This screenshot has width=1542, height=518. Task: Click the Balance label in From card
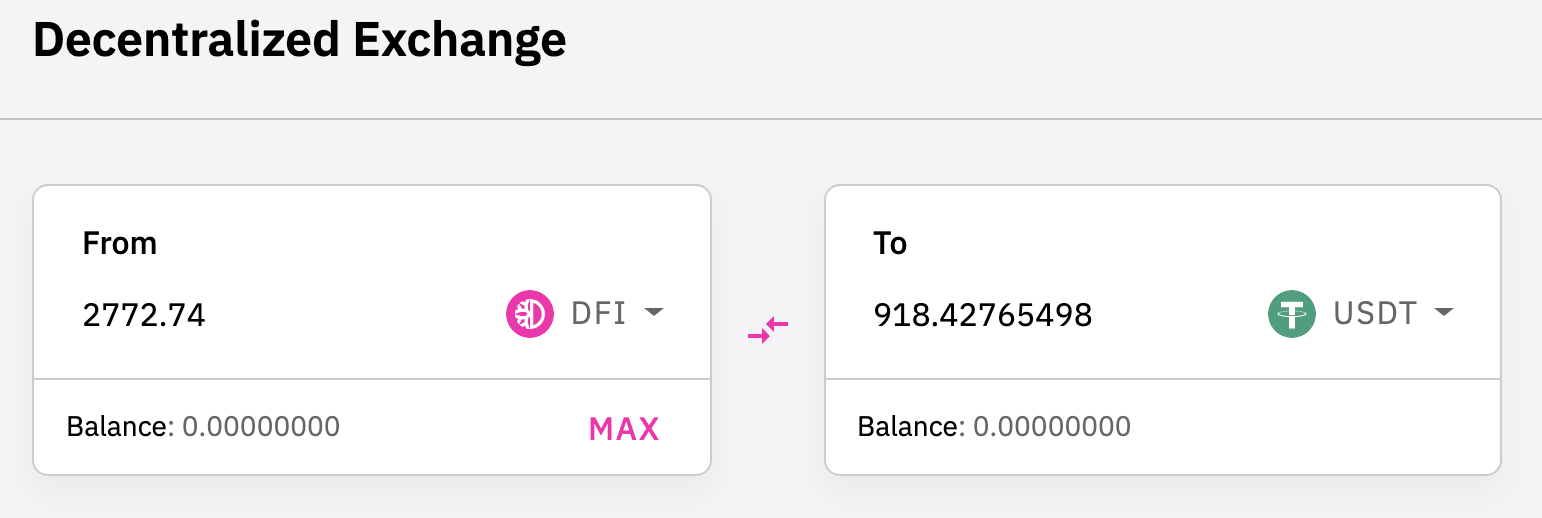coord(117,427)
